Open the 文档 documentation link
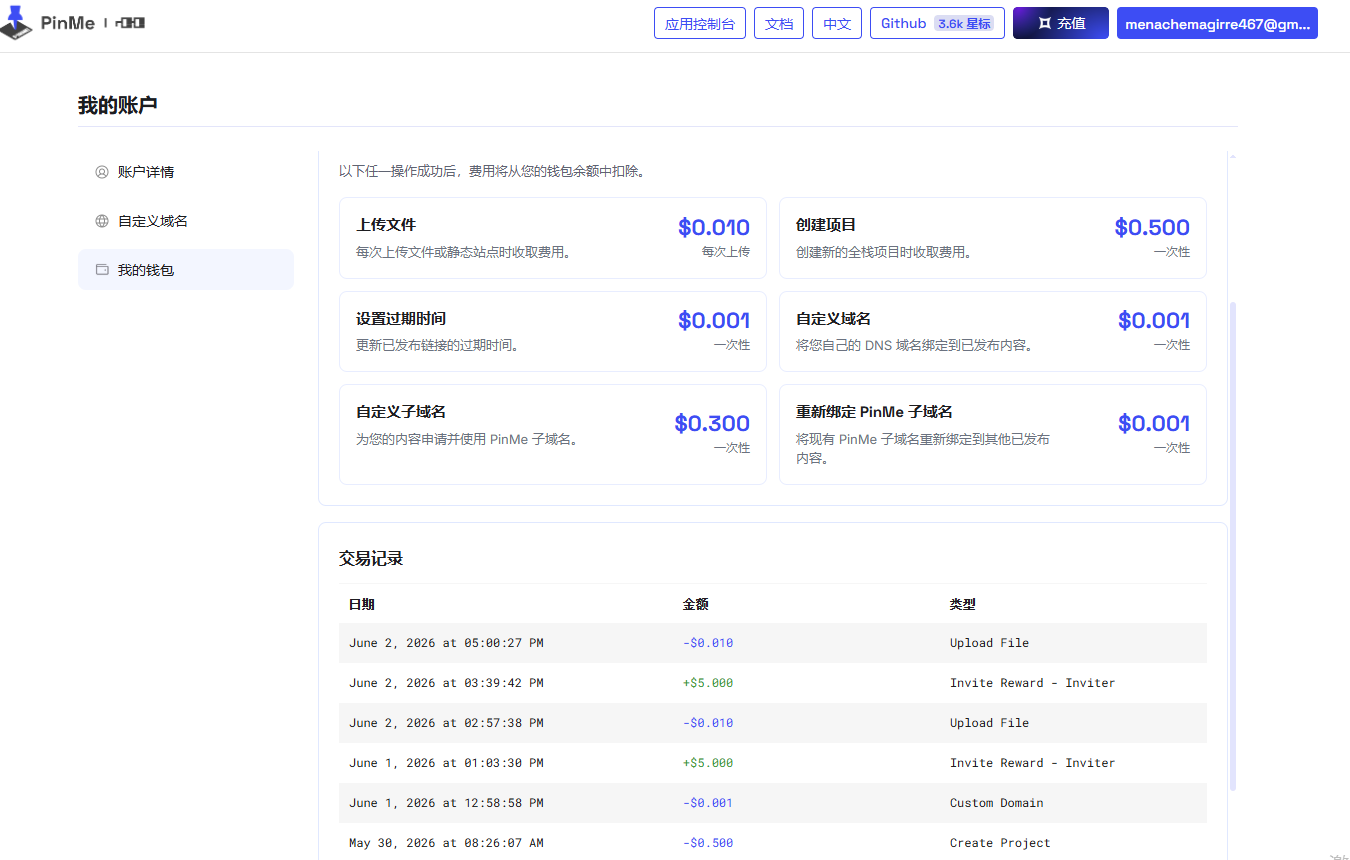Image resolution: width=1350 pixels, height=860 pixels. [x=779, y=23]
